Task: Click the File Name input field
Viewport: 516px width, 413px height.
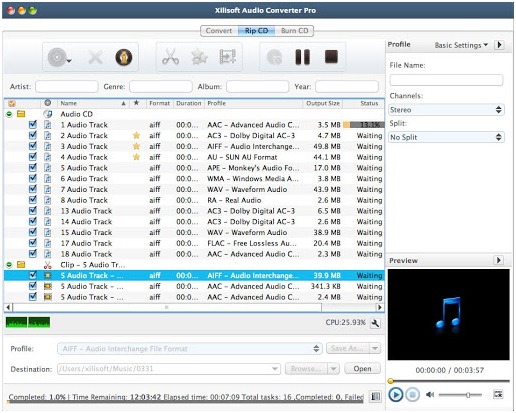Action: pos(446,80)
